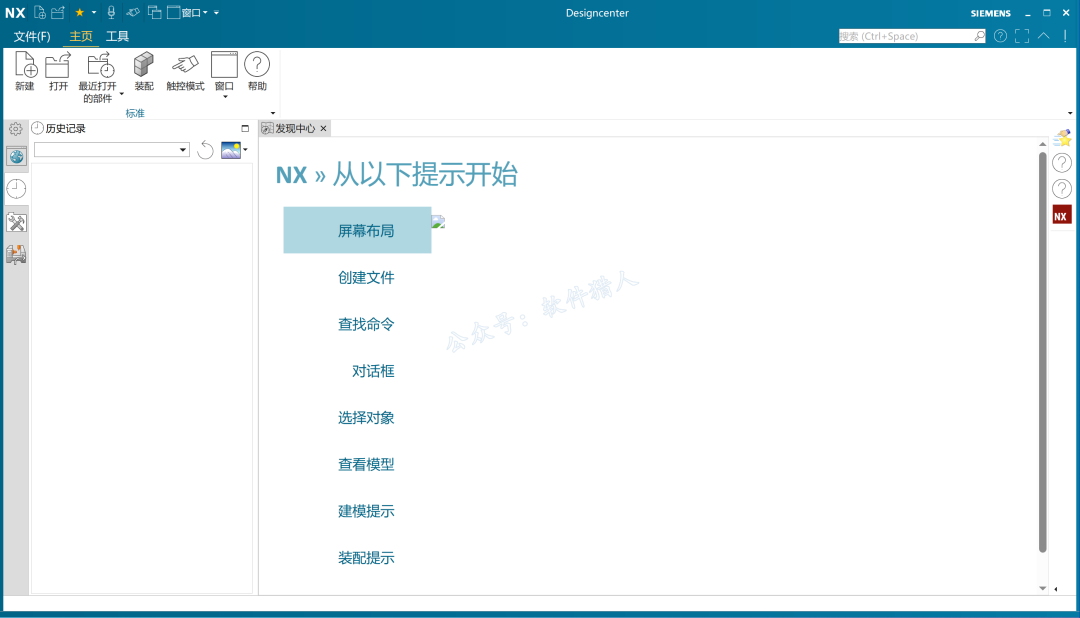
Task: Click the switch window overlapping squares icon
Action: tap(154, 12)
